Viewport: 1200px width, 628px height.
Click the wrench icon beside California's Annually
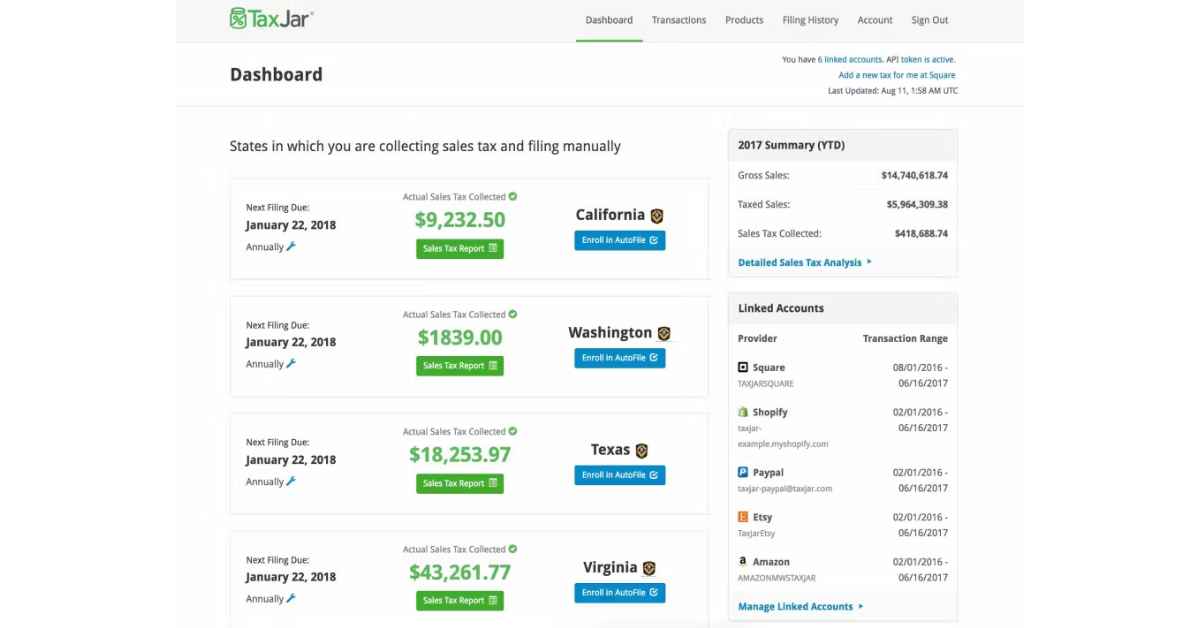[291, 246]
